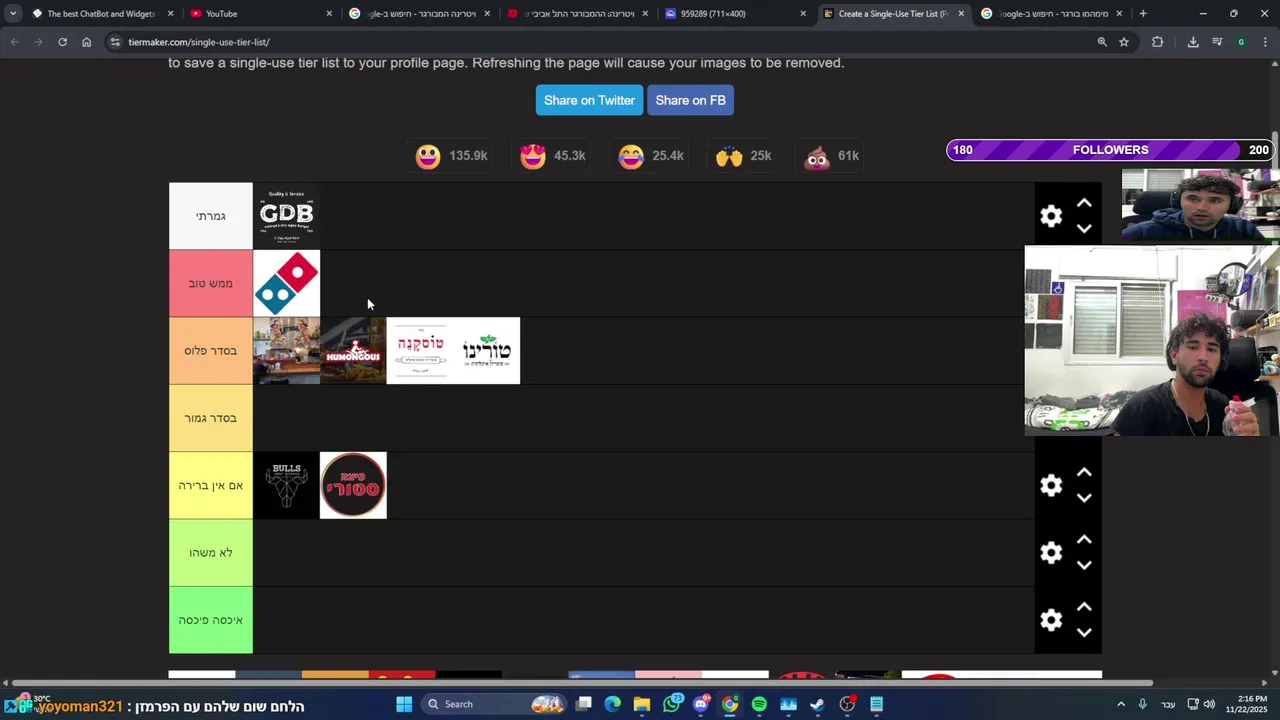Click the אם אין ברירה tier label
The image size is (1280, 720).
click(x=210, y=485)
